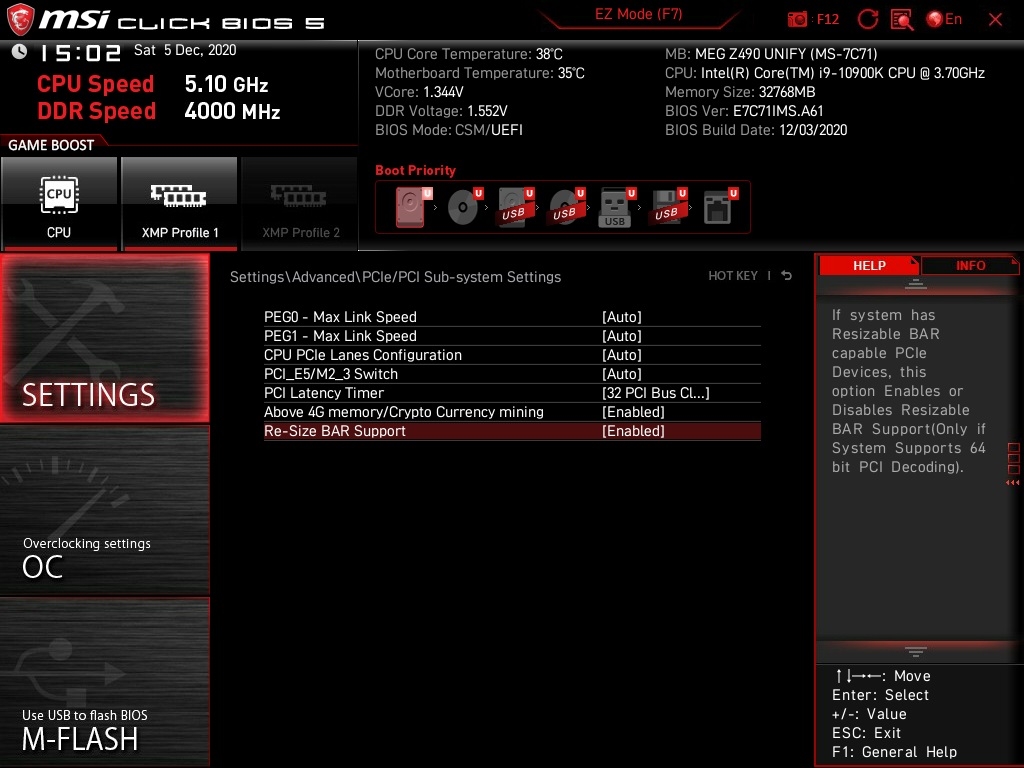This screenshot has width=1024, height=768.
Task: Change language via the globe En icon
Action: [x=944, y=19]
